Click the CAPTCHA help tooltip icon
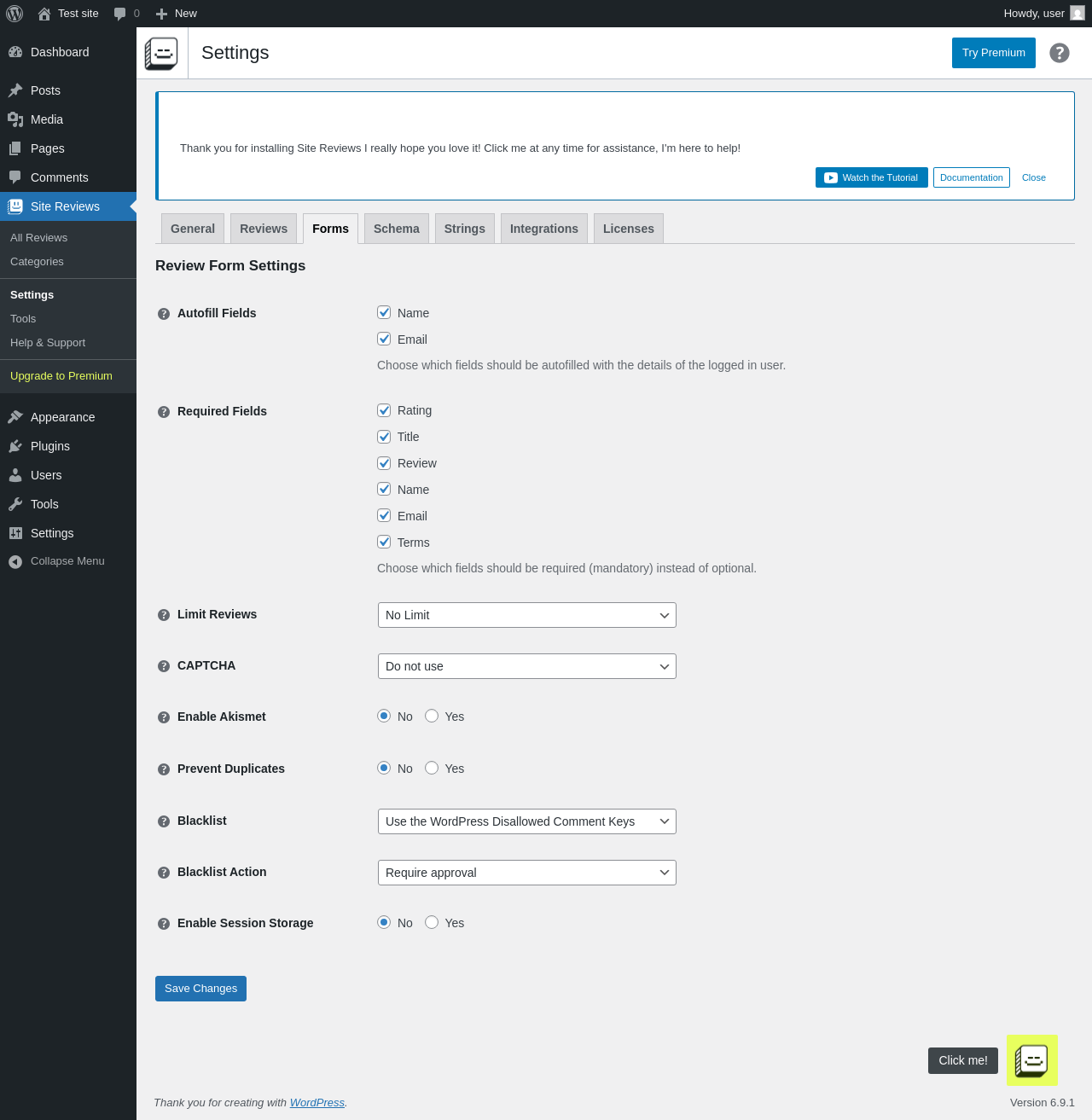 (164, 666)
